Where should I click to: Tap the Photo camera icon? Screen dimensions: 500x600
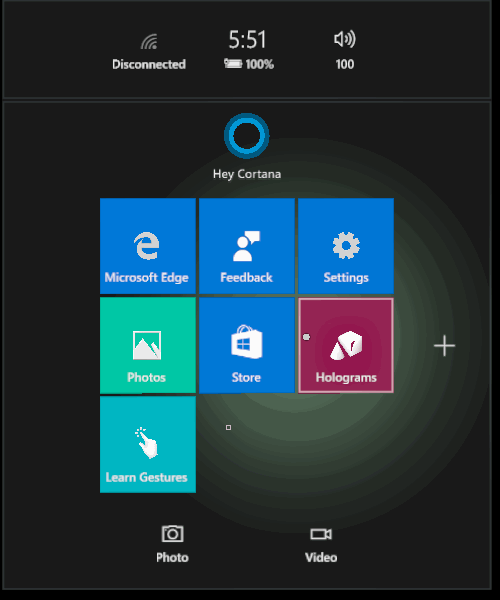click(173, 533)
